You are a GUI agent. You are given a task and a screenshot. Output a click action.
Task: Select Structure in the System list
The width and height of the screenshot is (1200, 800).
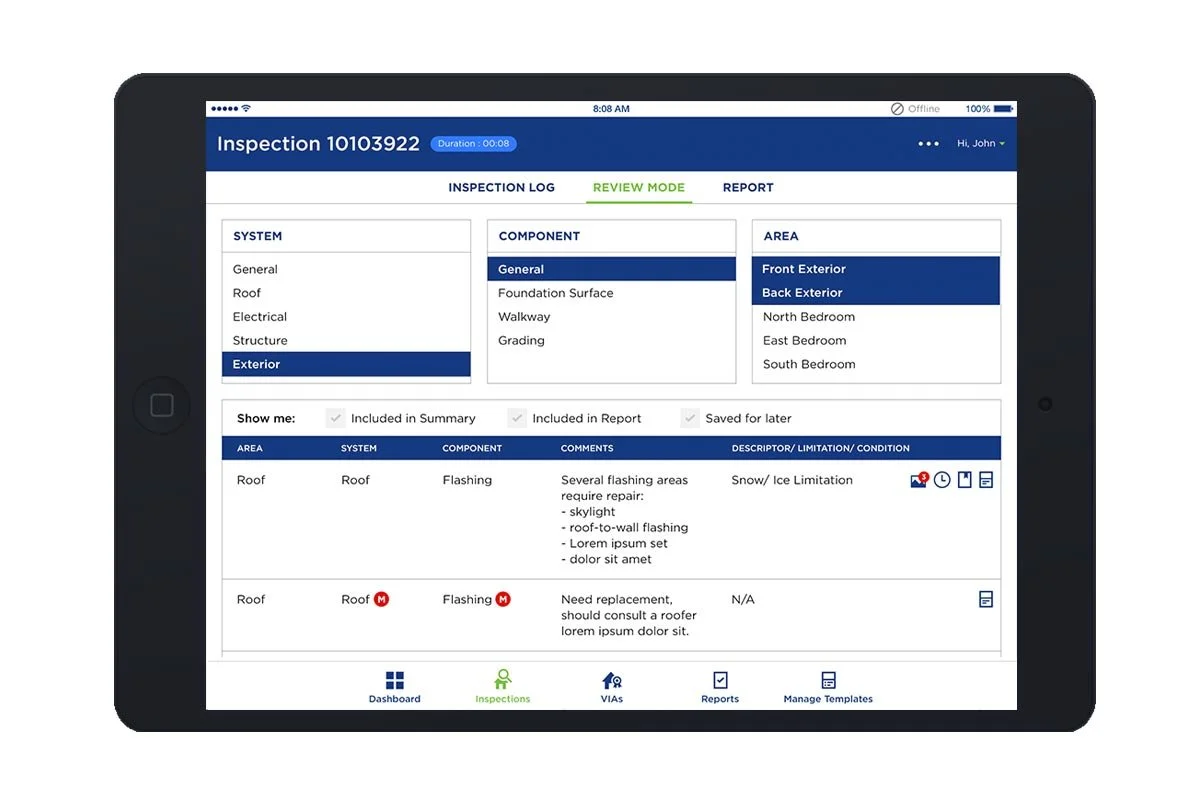[346, 341]
